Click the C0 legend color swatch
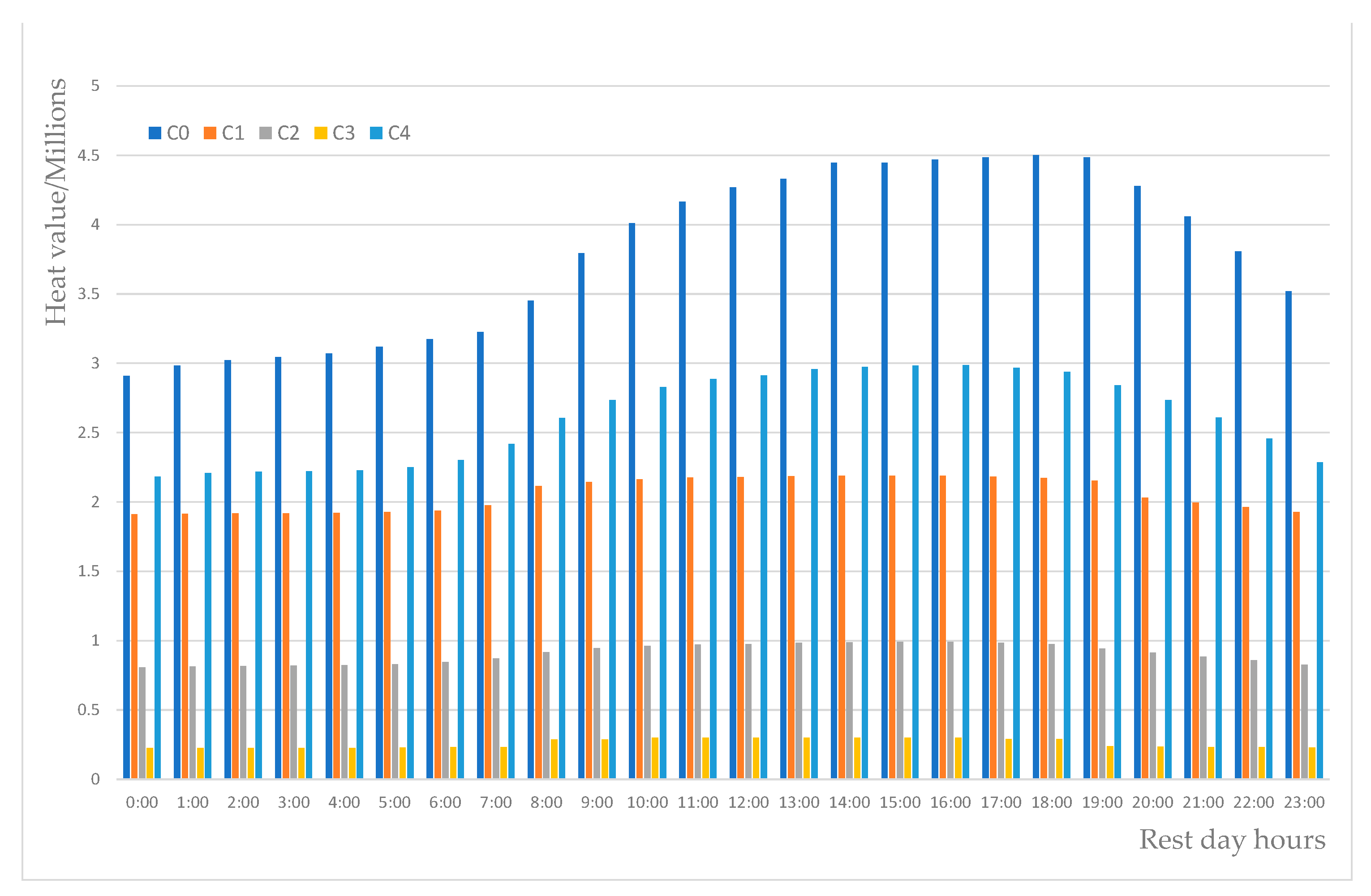The width and height of the screenshot is (1371, 896). (x=155, y=133)
